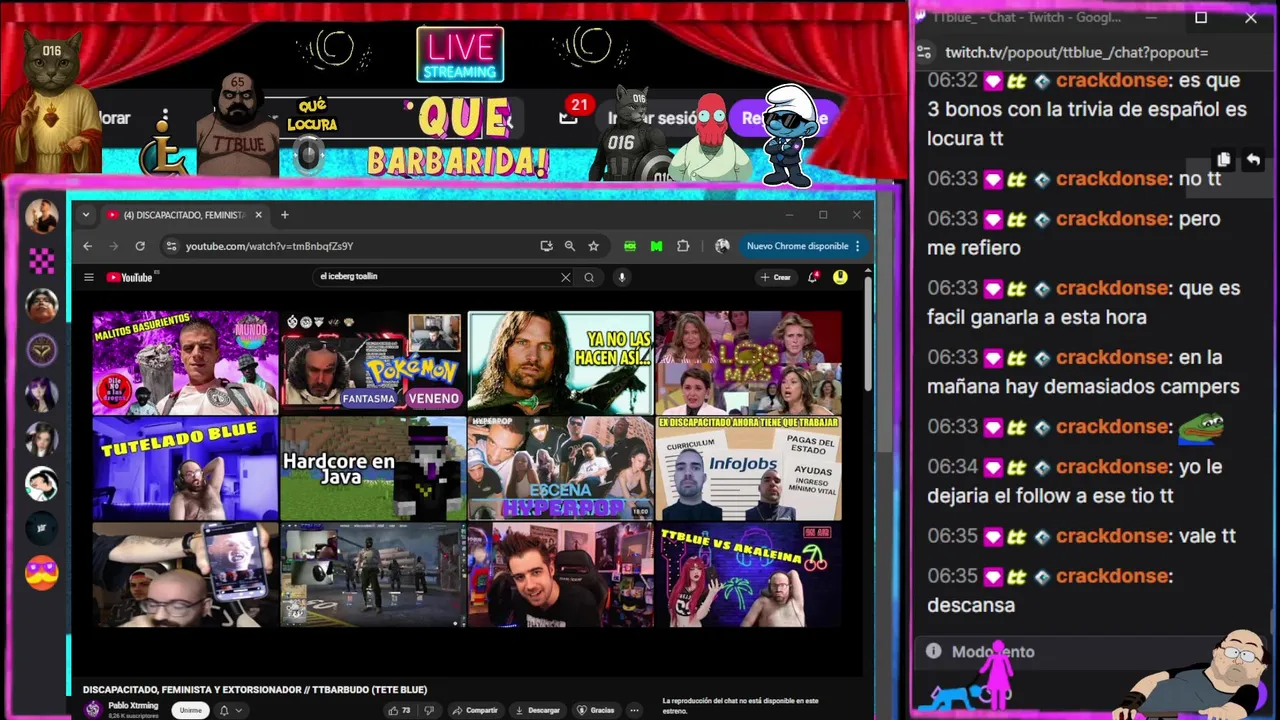The height and width of the screenshot is (720, 1280).
Task: Toggle channel notification bell under video
Action: click(x=224, y=710)
